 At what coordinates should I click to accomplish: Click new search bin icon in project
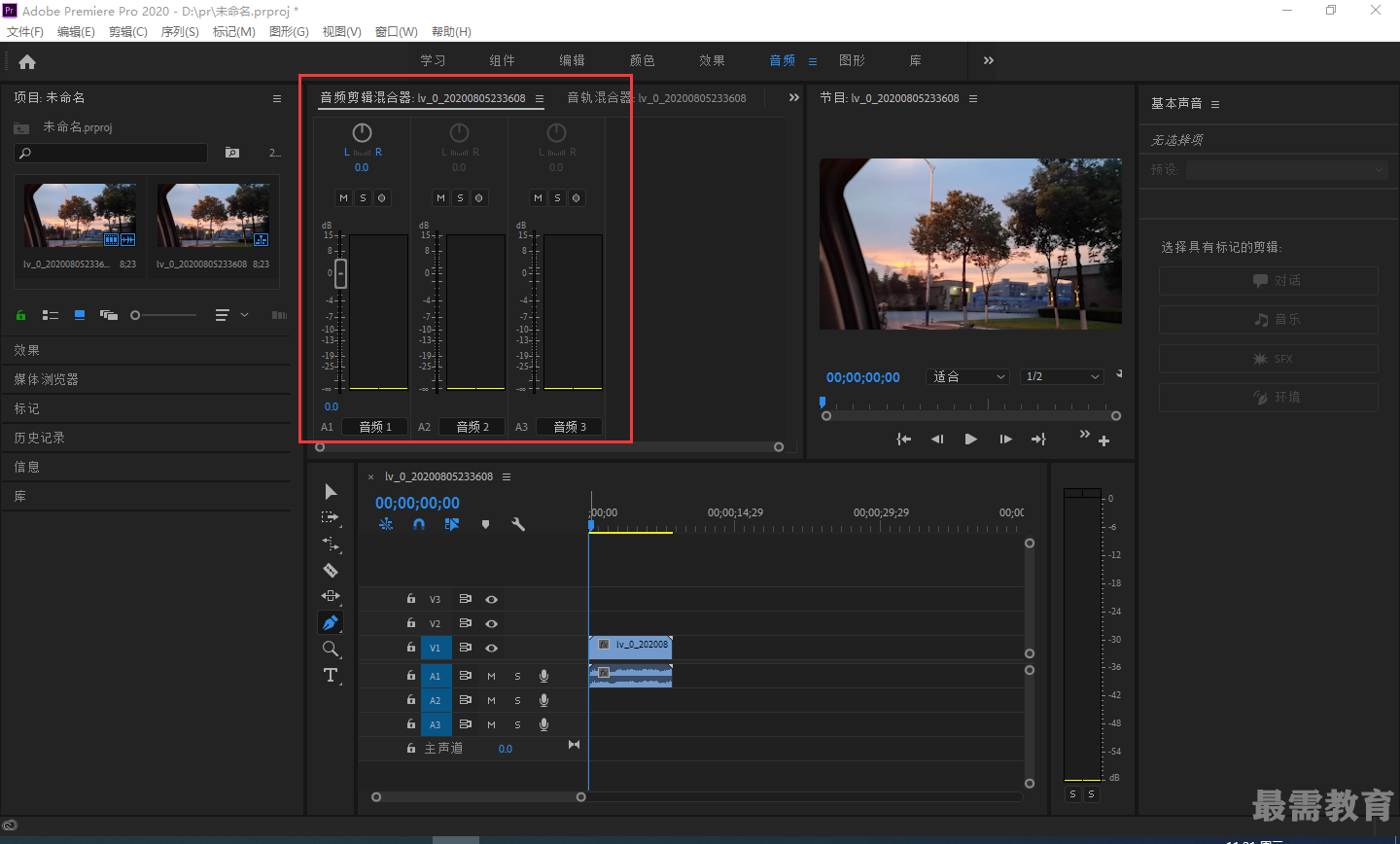point(232,153)
